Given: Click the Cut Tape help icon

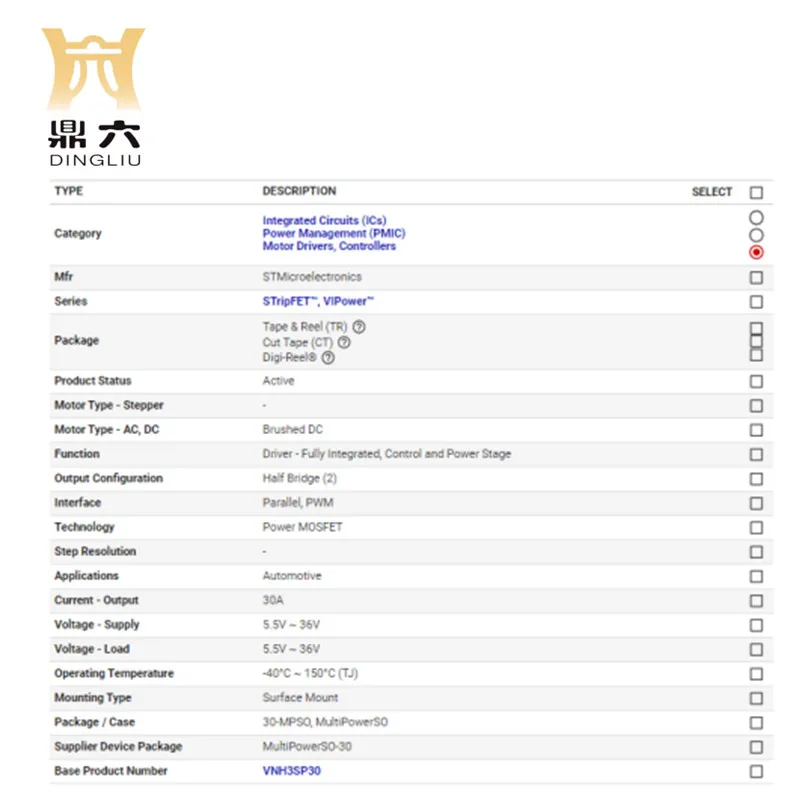Looking at the screenshot, I should click(344, 342).
